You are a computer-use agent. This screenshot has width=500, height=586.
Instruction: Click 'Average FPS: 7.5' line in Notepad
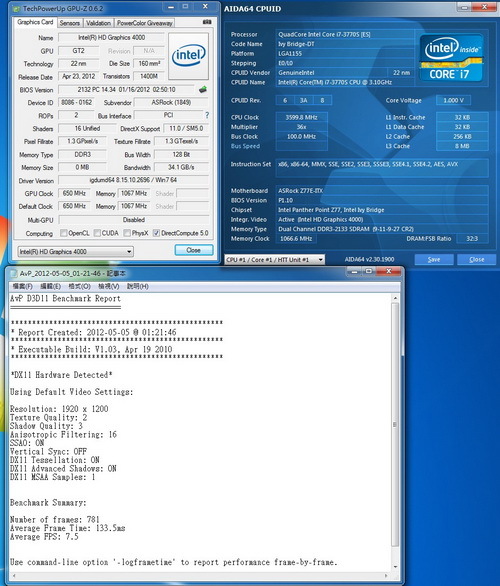[44, 537]
